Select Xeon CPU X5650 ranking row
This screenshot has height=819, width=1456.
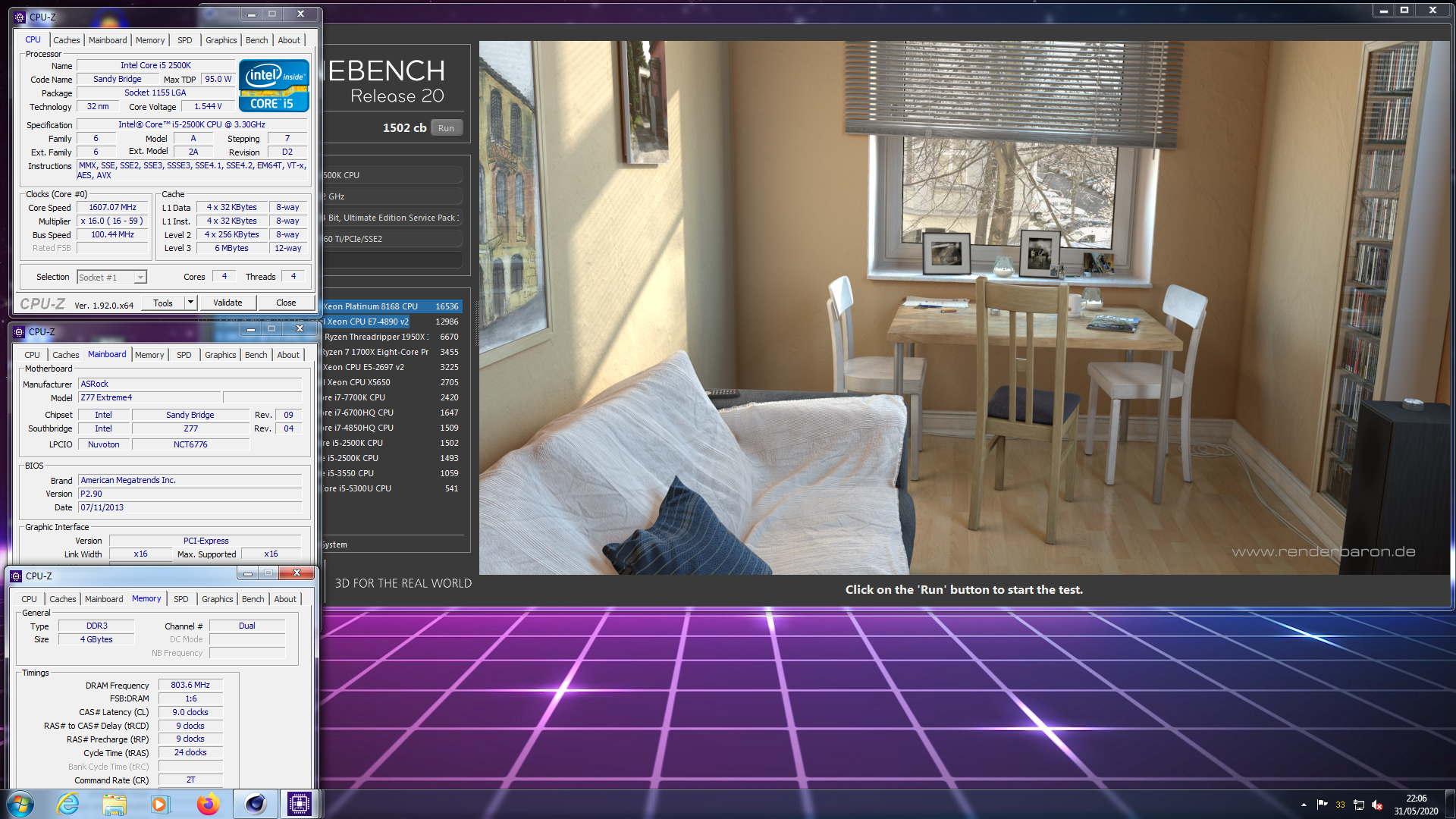tap(392, 382)
